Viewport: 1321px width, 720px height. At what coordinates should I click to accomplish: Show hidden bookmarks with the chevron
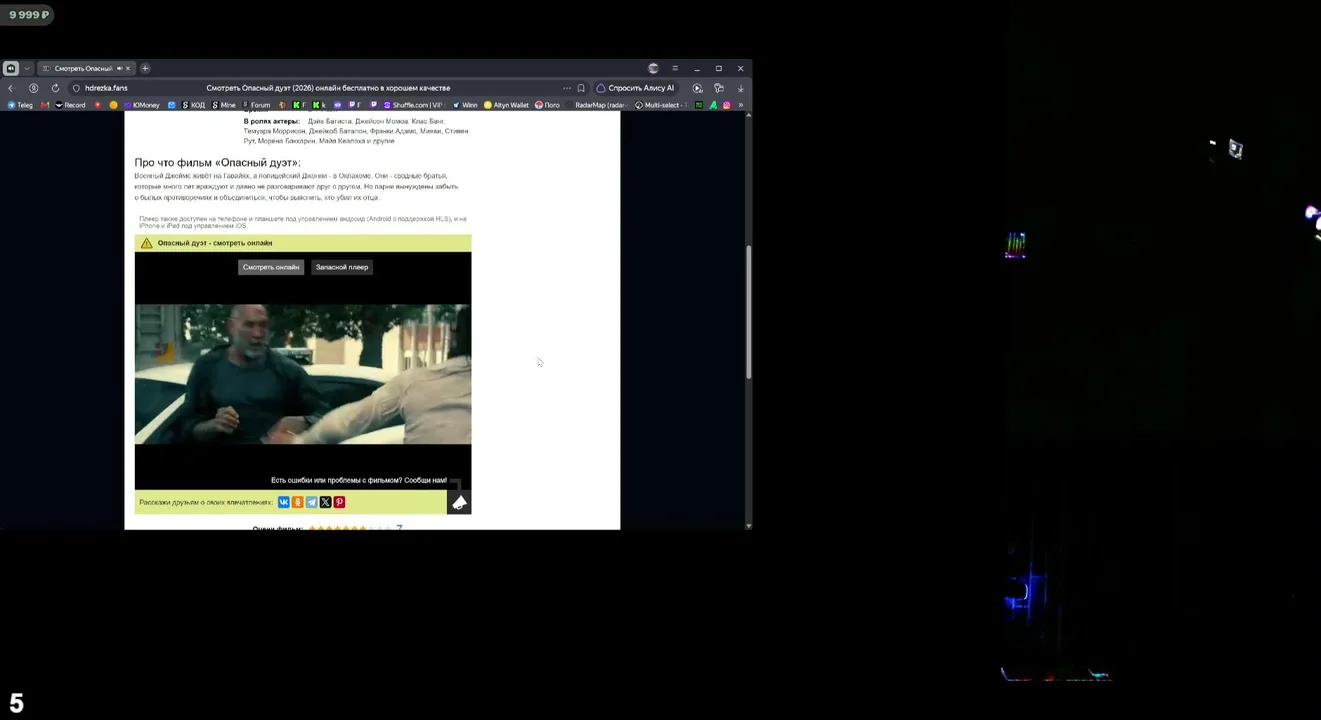[740, 105]
